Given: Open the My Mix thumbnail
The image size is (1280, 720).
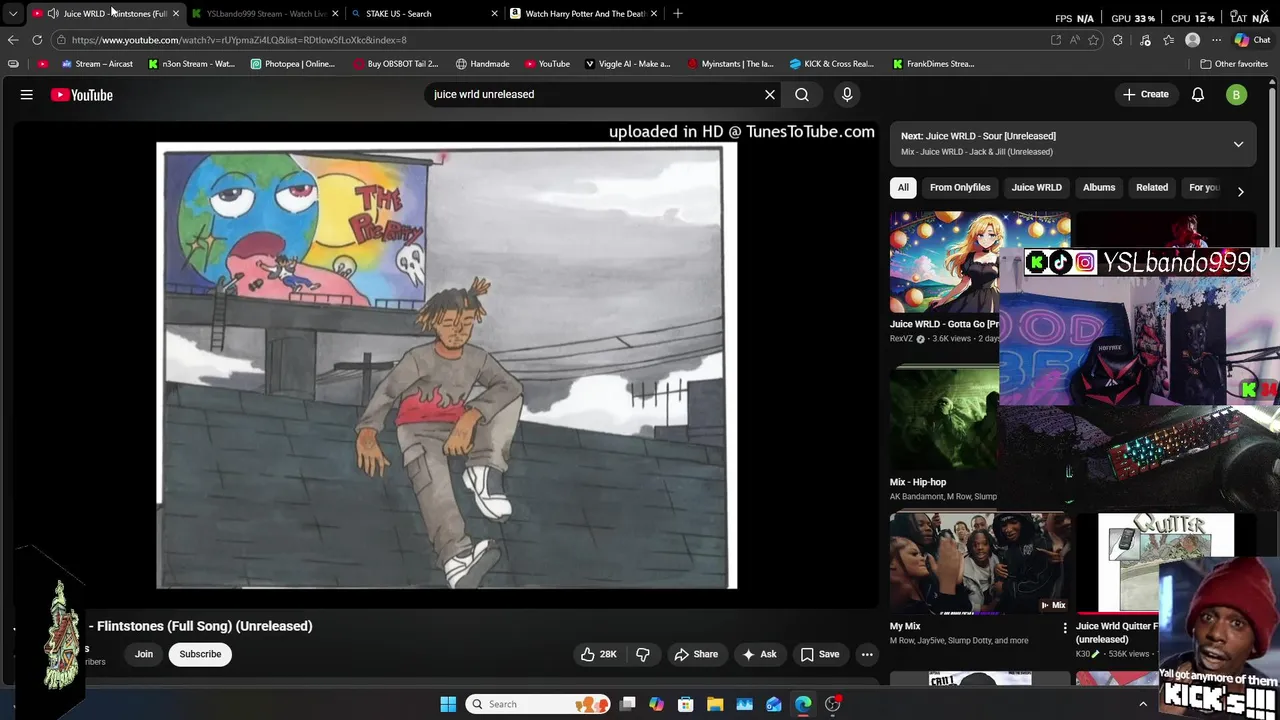Looking at the screenshot, I should coord(980,564).
